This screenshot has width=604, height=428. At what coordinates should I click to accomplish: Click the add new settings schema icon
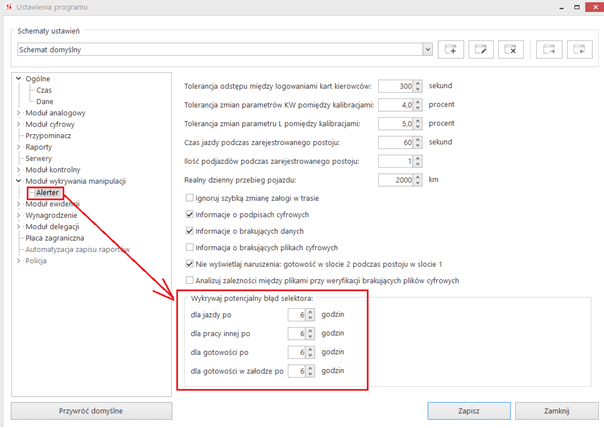[x=452, y=48]
